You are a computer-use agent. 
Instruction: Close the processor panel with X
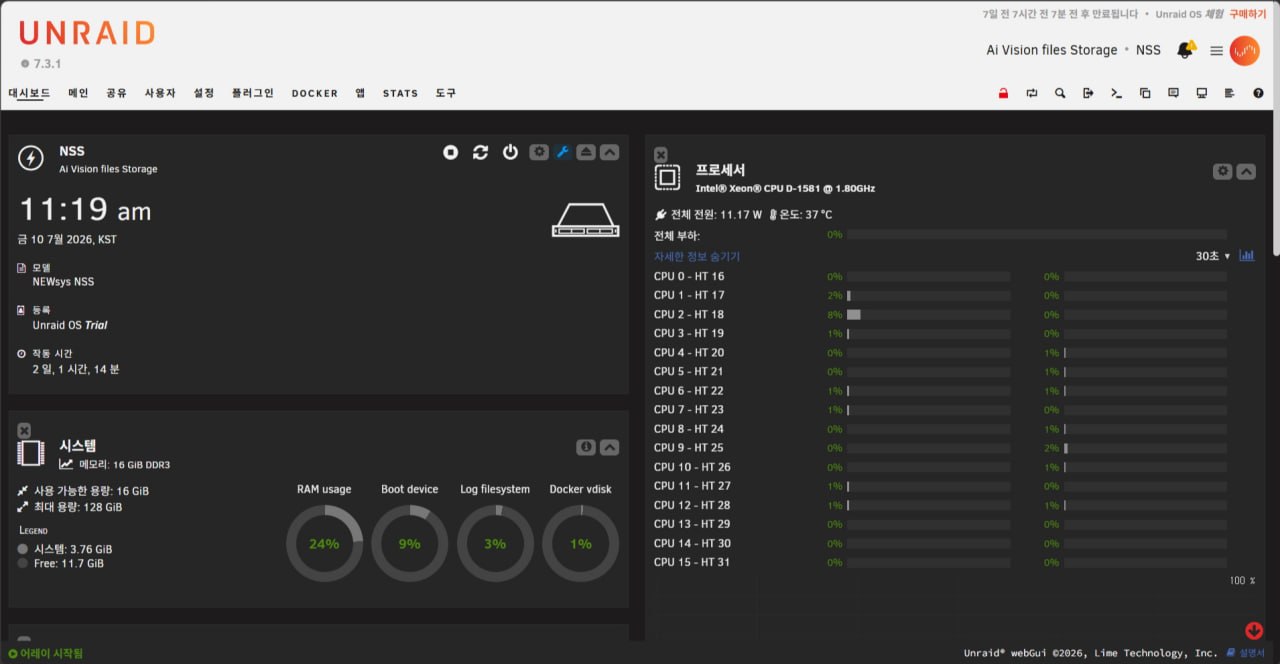[661, 154]
